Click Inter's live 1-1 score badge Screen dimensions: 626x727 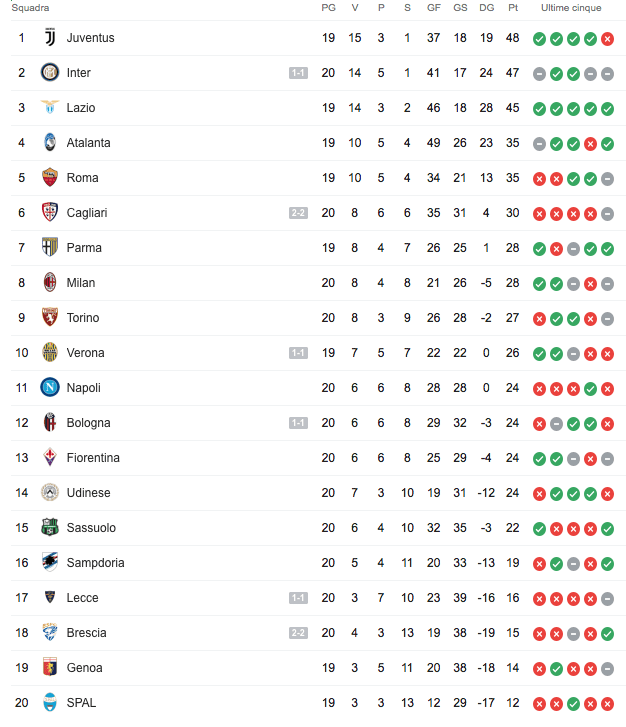click(298, 73)
